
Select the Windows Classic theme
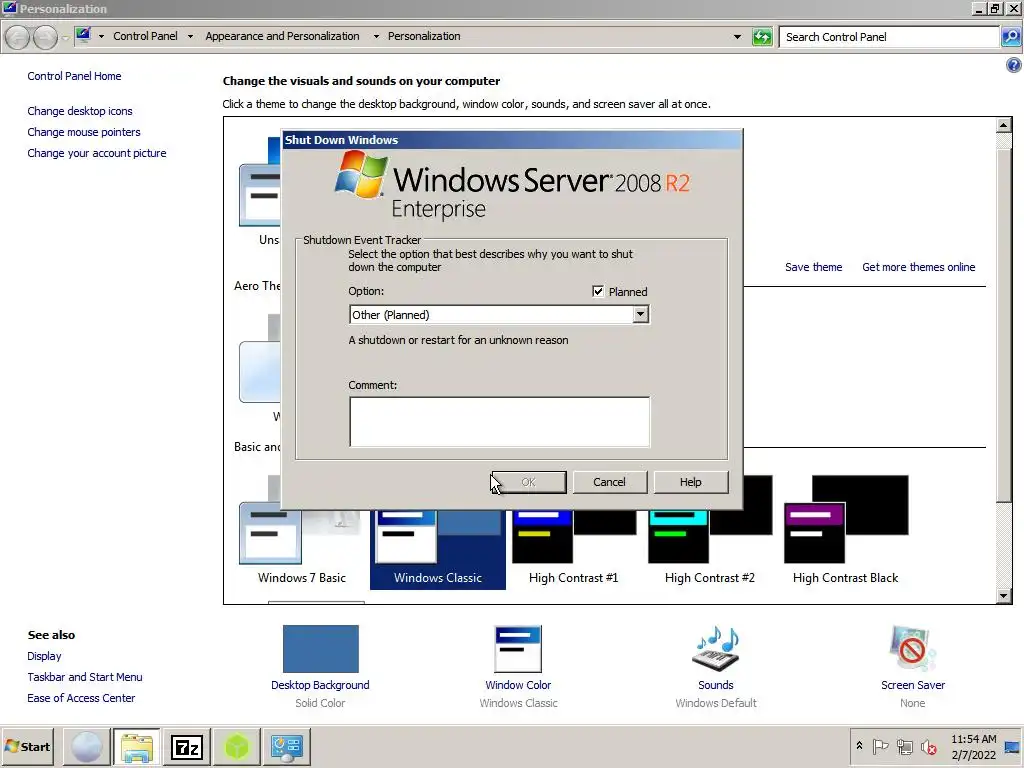tap(438, 549)
